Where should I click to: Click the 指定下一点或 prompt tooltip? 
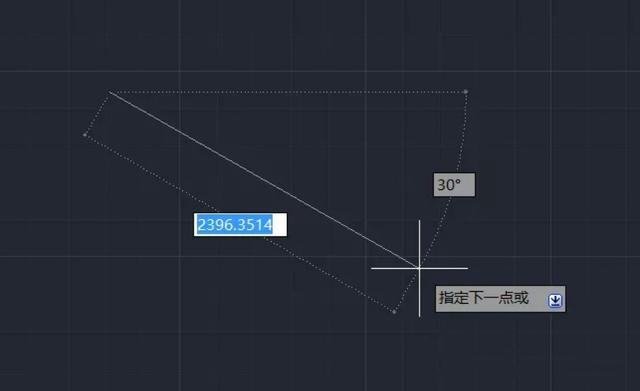(x=501, y=299)
